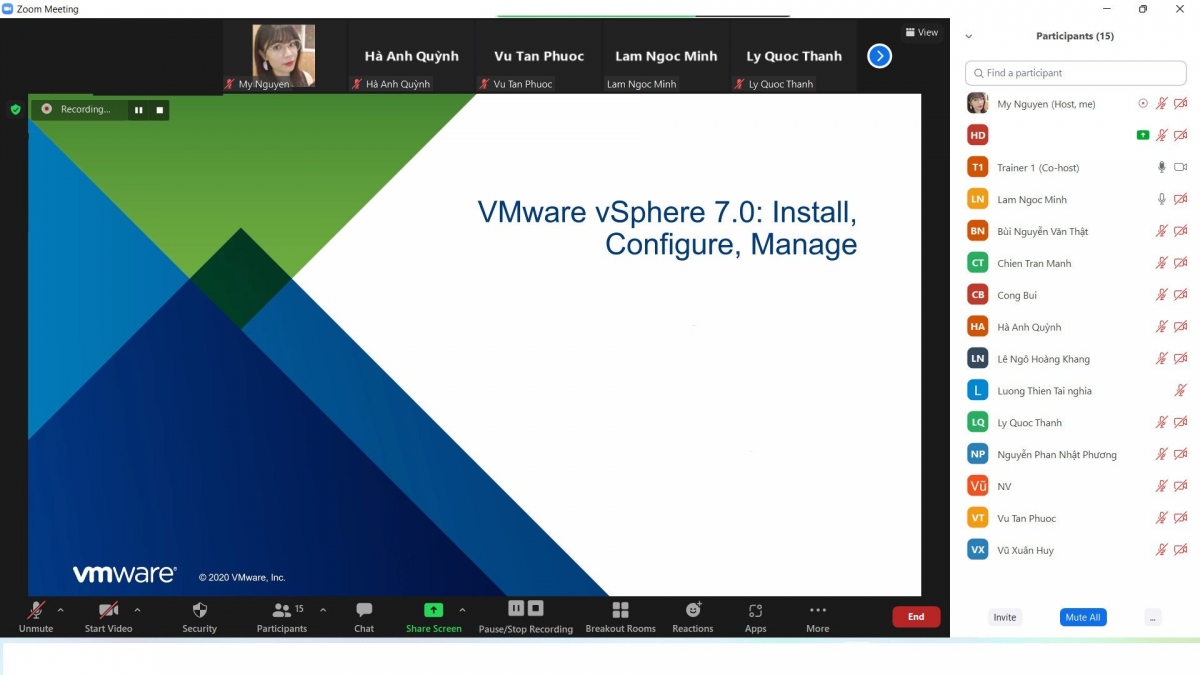Click the red End meeting button

(916, 617)
